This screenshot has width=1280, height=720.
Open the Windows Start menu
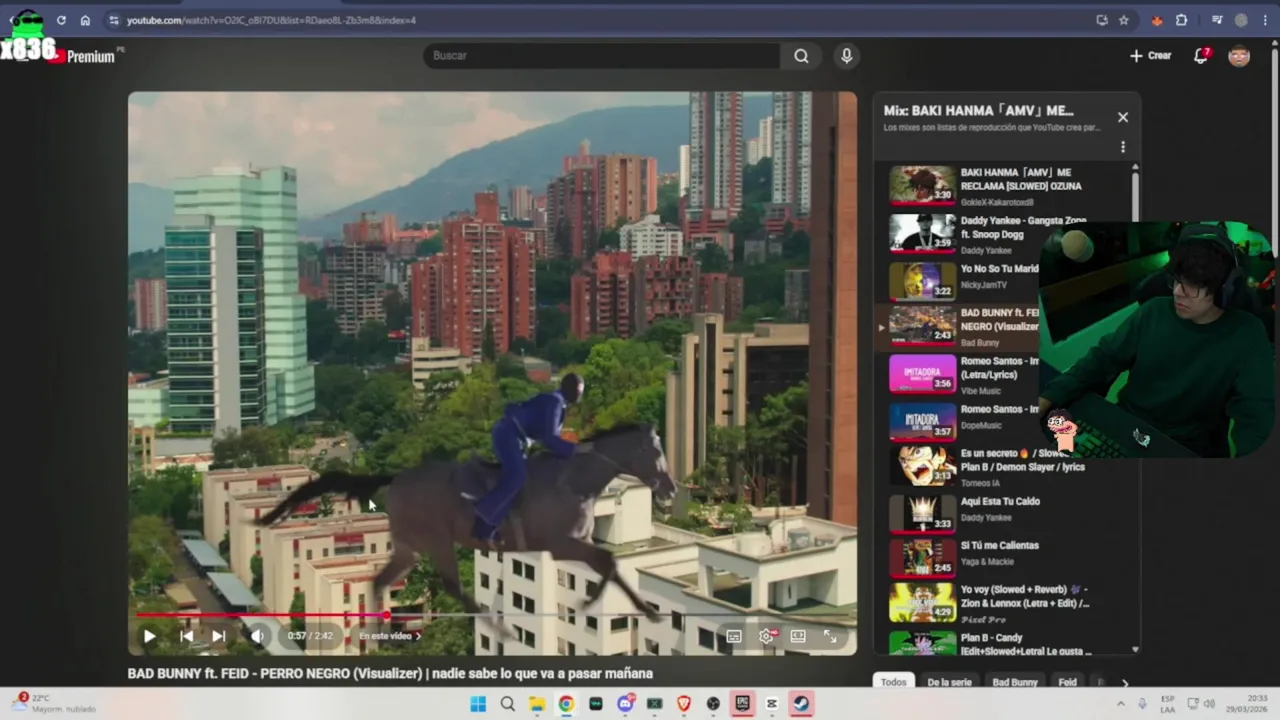pyautogui.click(x=478, y=704)
